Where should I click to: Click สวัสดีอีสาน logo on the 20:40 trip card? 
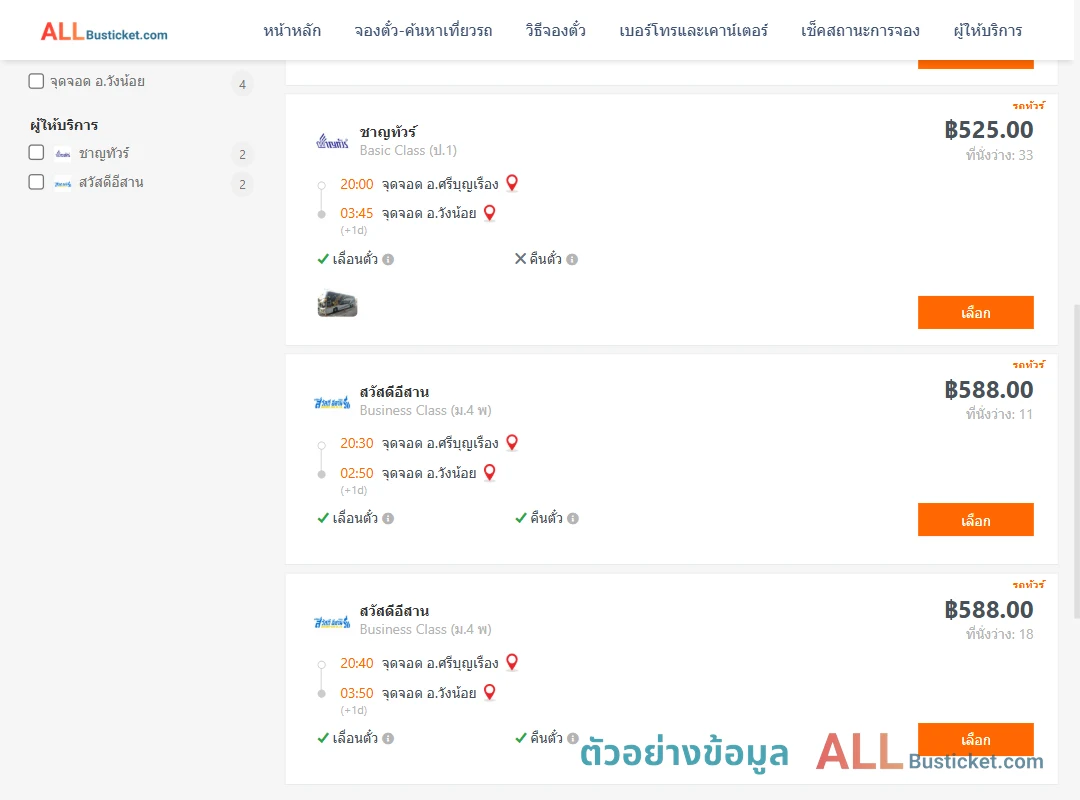[332, 622]
